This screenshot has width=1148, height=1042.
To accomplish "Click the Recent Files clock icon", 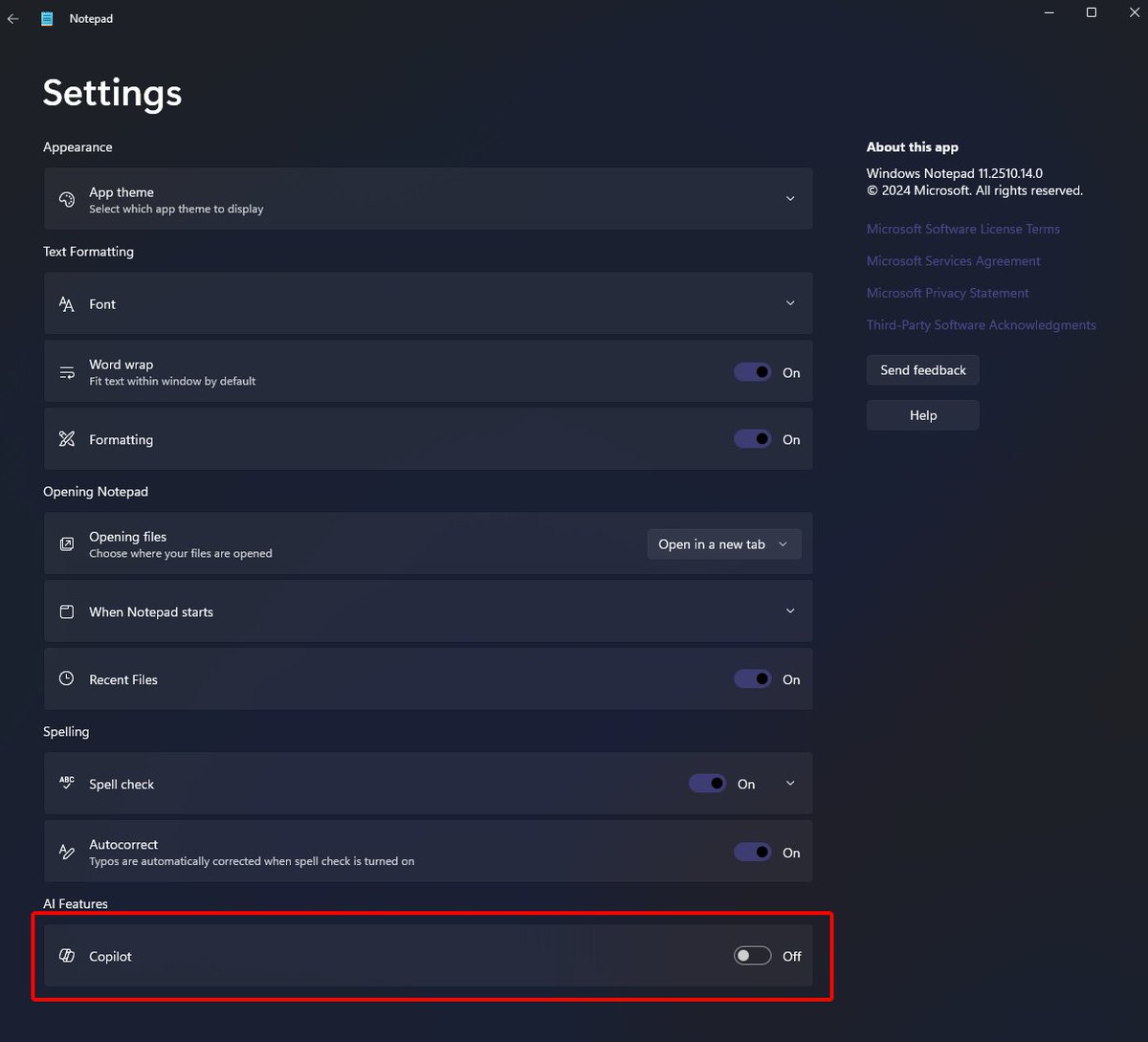I will 67,678.
